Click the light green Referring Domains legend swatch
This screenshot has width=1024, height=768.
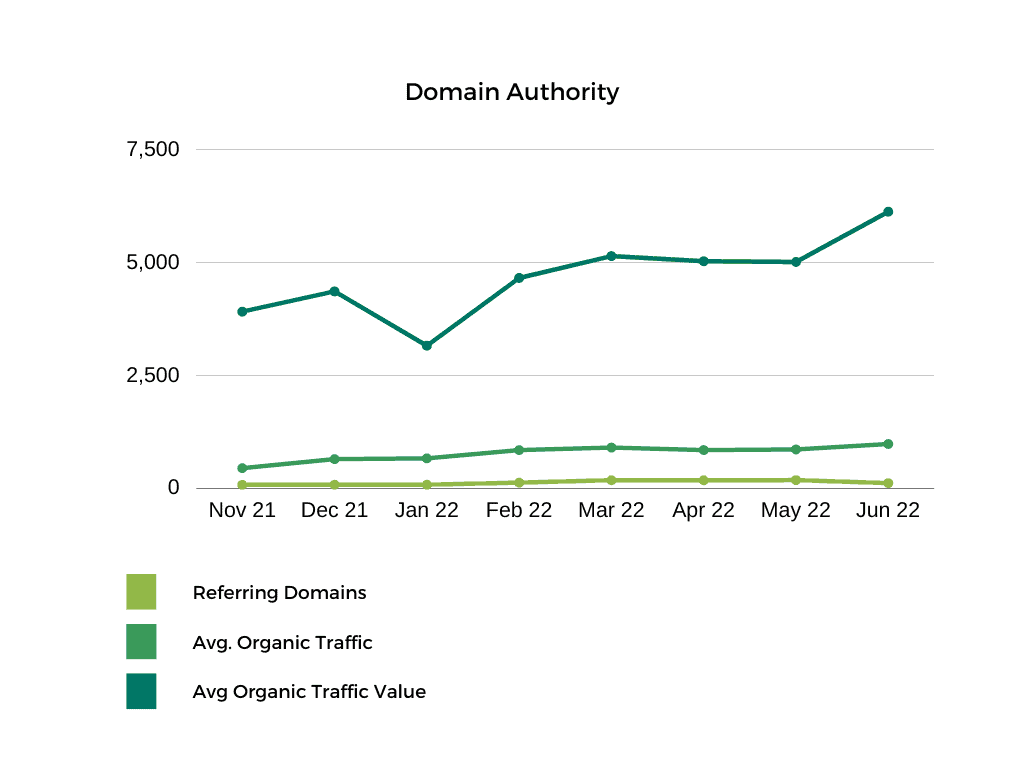141,592
